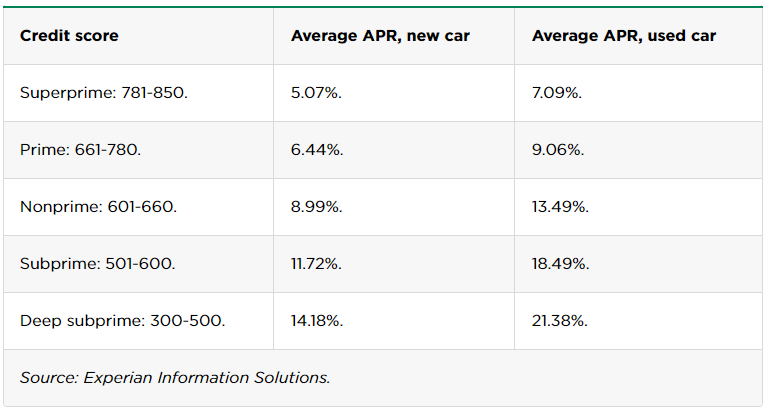Select the 'Superprime: 781-850.' cell
The width and height of the screenshot is (766, 411).
(x=104, y=93)
